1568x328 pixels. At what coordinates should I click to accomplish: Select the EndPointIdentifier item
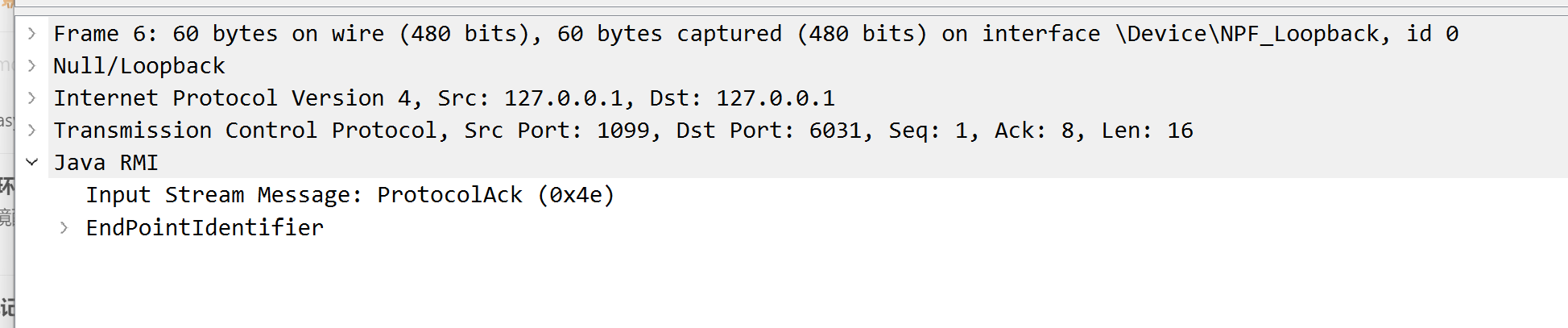point(205,227)
